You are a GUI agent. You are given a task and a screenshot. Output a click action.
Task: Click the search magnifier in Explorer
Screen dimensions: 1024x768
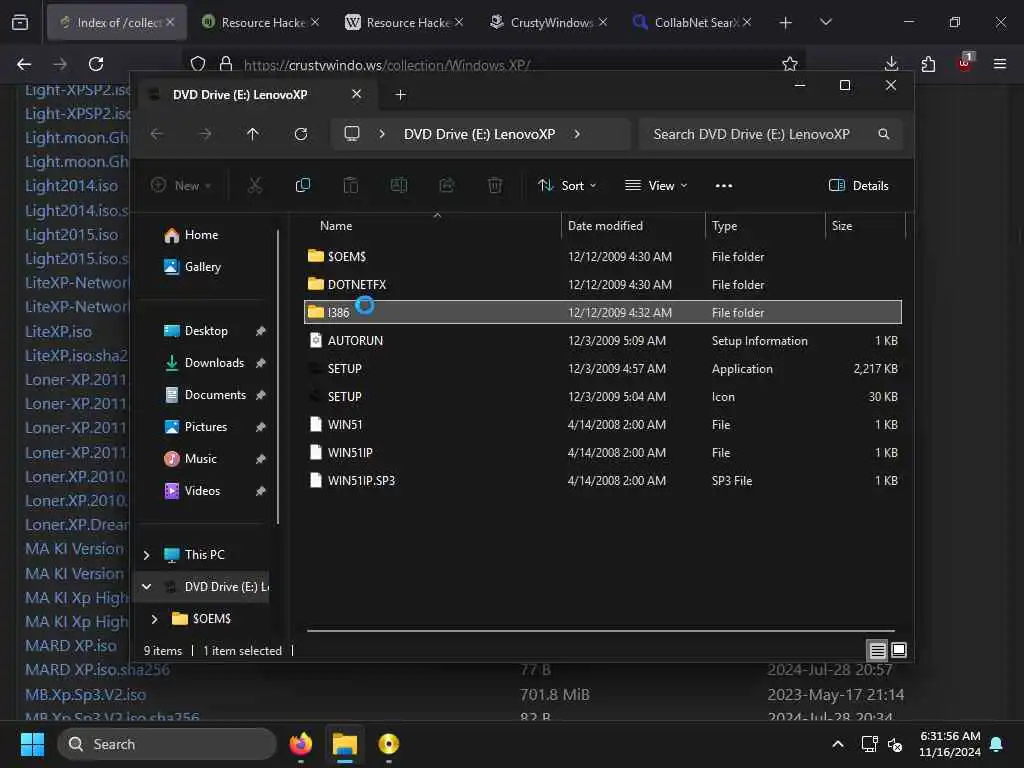884,134
